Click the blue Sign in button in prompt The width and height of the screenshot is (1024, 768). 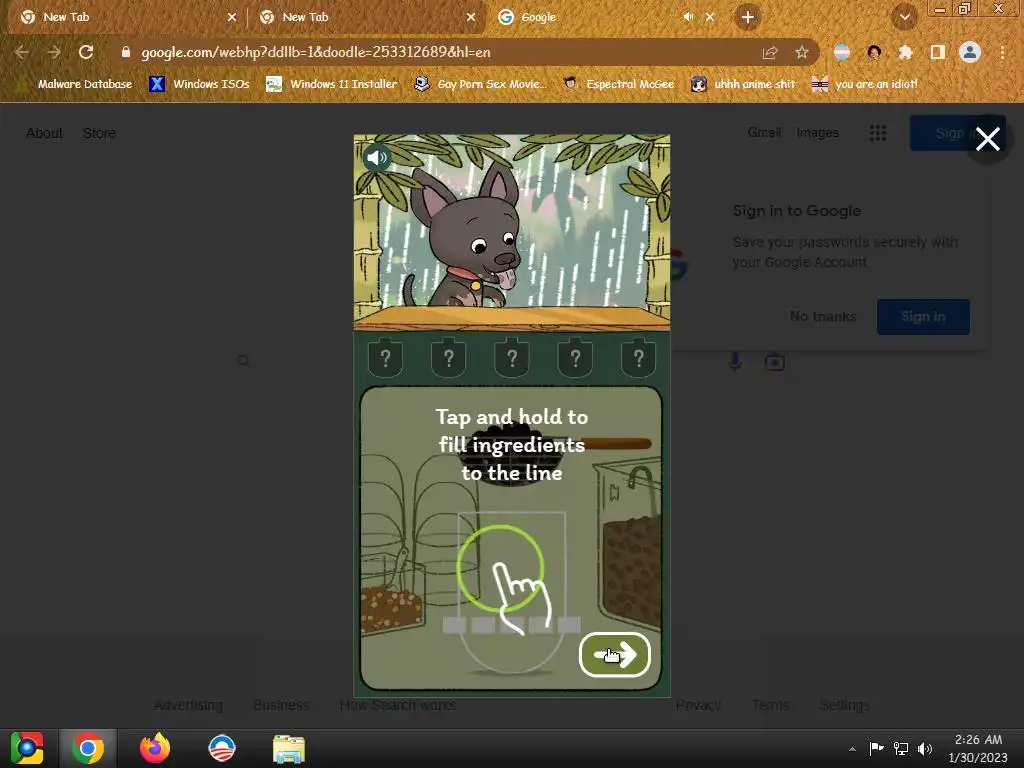tap(923, 317)
